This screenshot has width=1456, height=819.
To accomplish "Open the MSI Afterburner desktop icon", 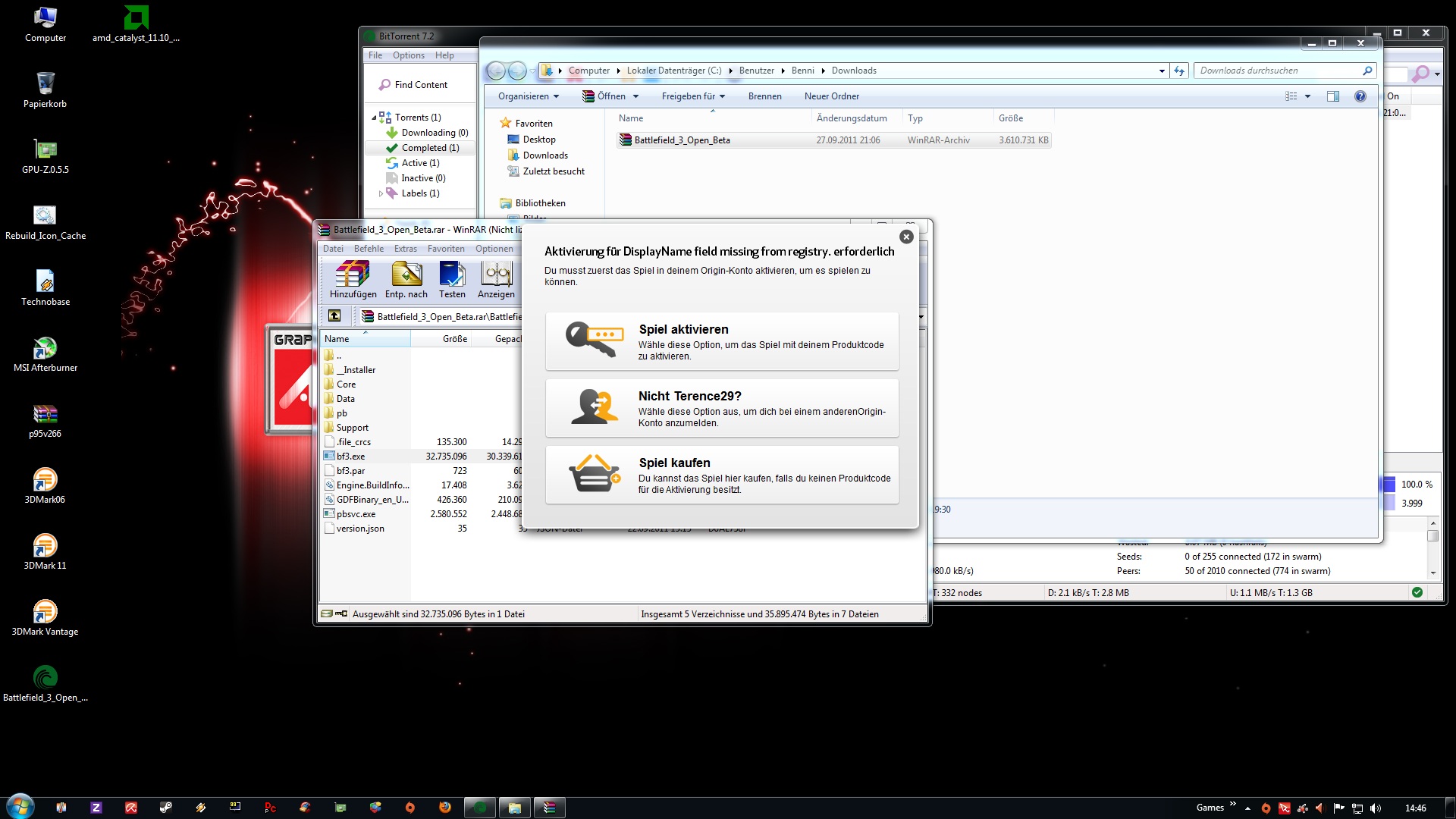I will 45,354.
